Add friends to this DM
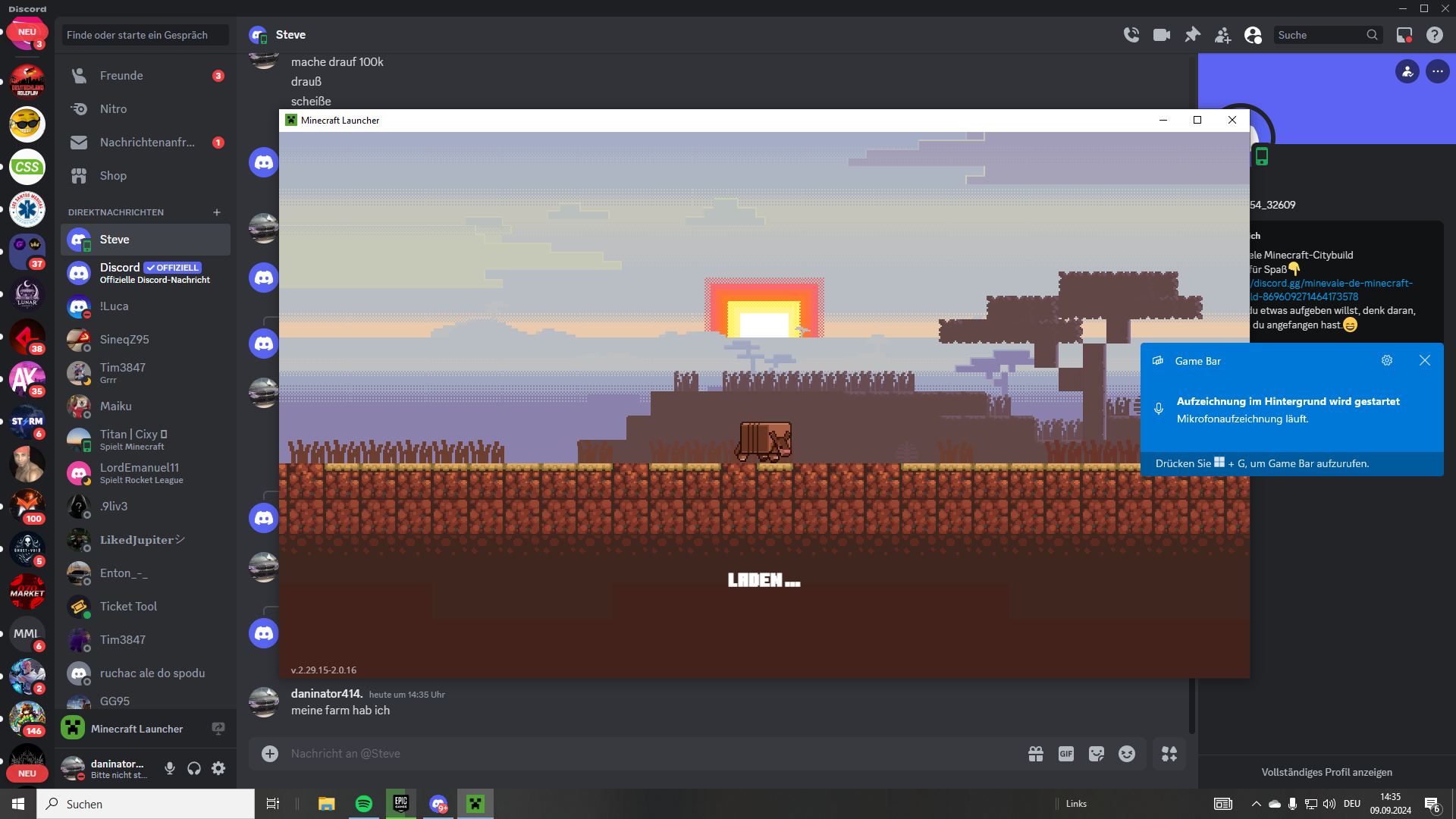 (x=1222, y=35)
